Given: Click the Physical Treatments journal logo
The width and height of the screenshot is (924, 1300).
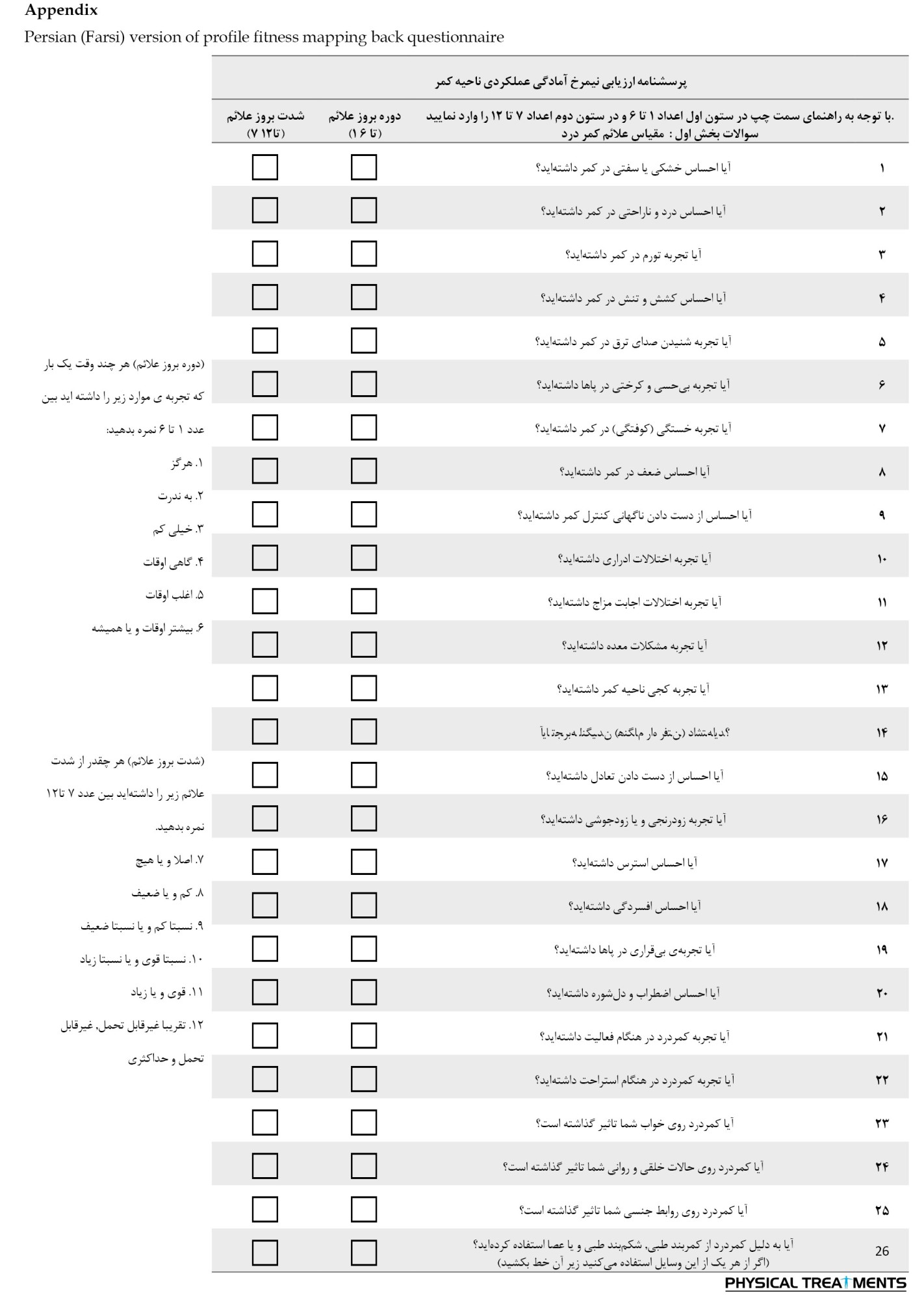Looking at the screenshot, I should pyautogui.click(x=815, y=1283).
